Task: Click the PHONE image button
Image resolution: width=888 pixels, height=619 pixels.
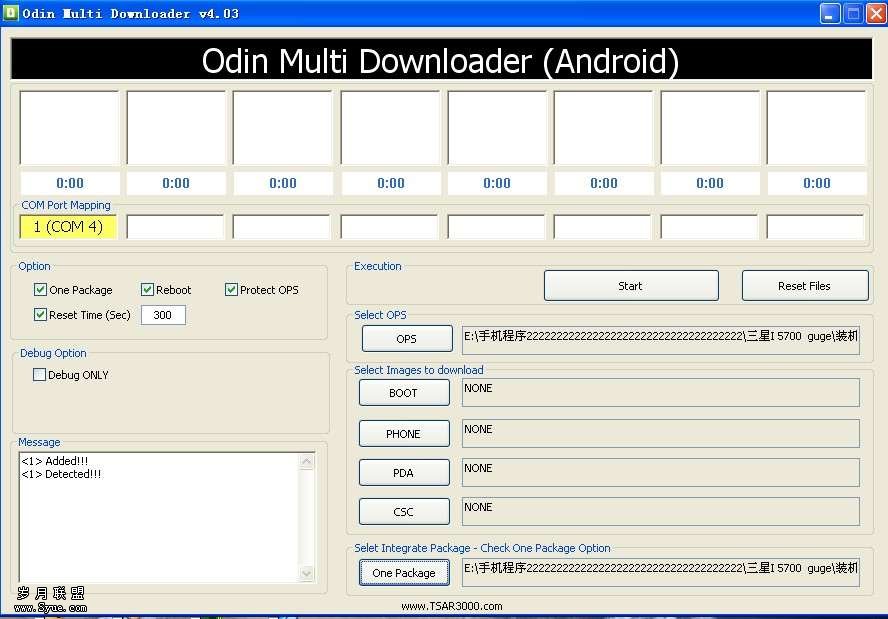Action: (404, 433)
